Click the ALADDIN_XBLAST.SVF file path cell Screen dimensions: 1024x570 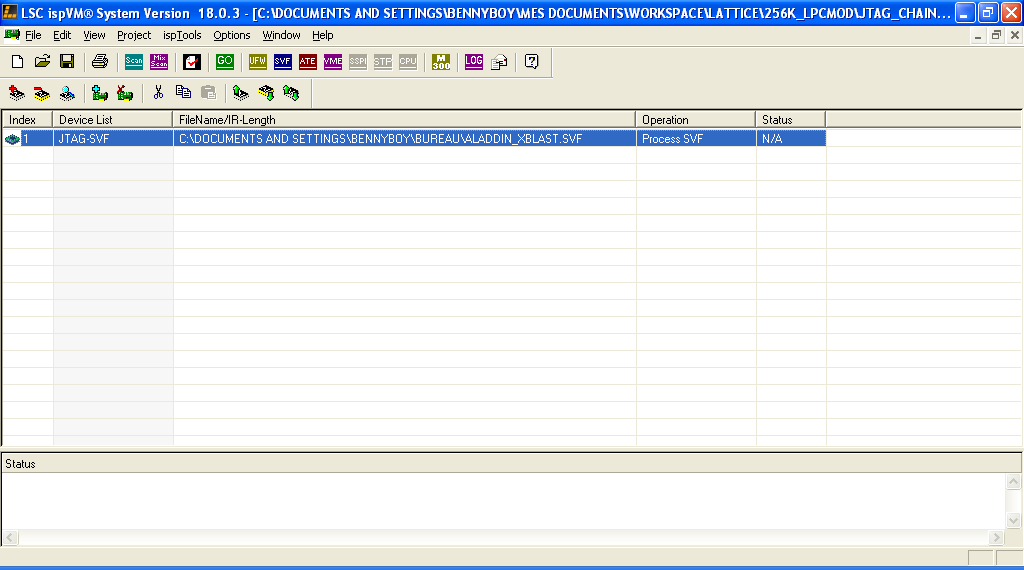(404, 138)
